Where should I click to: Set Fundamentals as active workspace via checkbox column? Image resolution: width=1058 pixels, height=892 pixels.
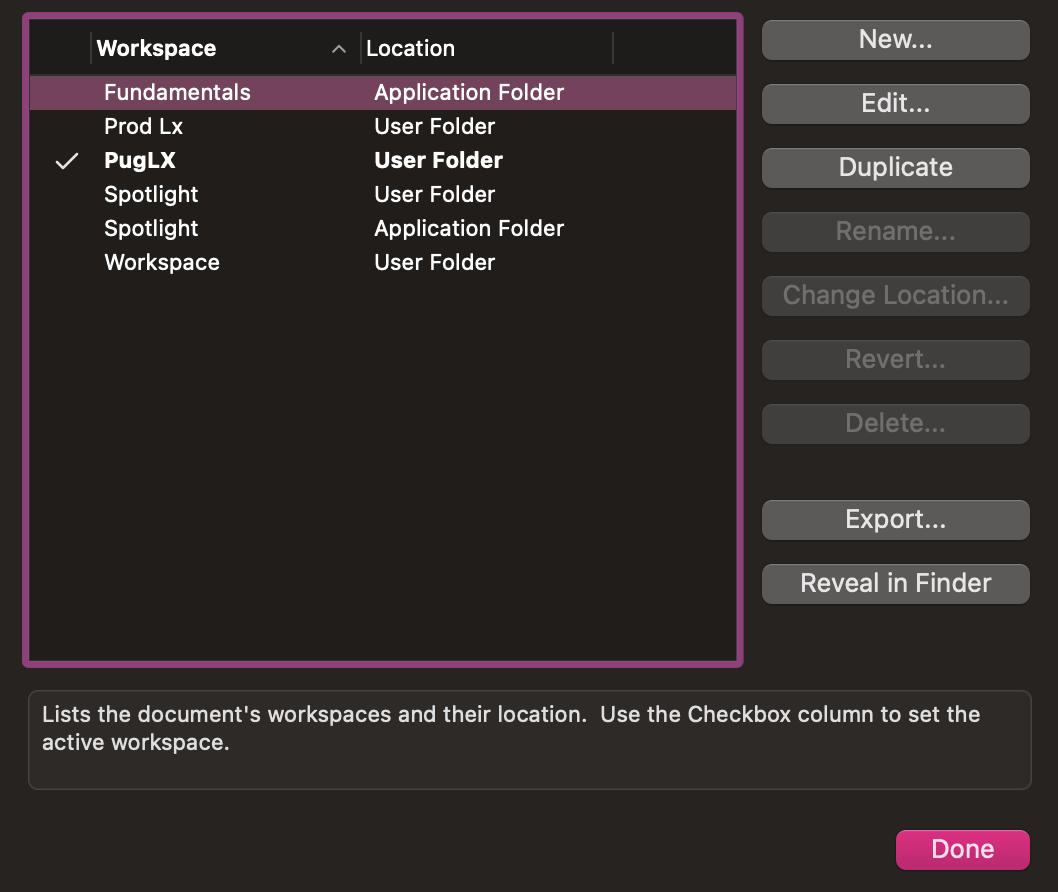pyautogui.click(x=66, y=92)
